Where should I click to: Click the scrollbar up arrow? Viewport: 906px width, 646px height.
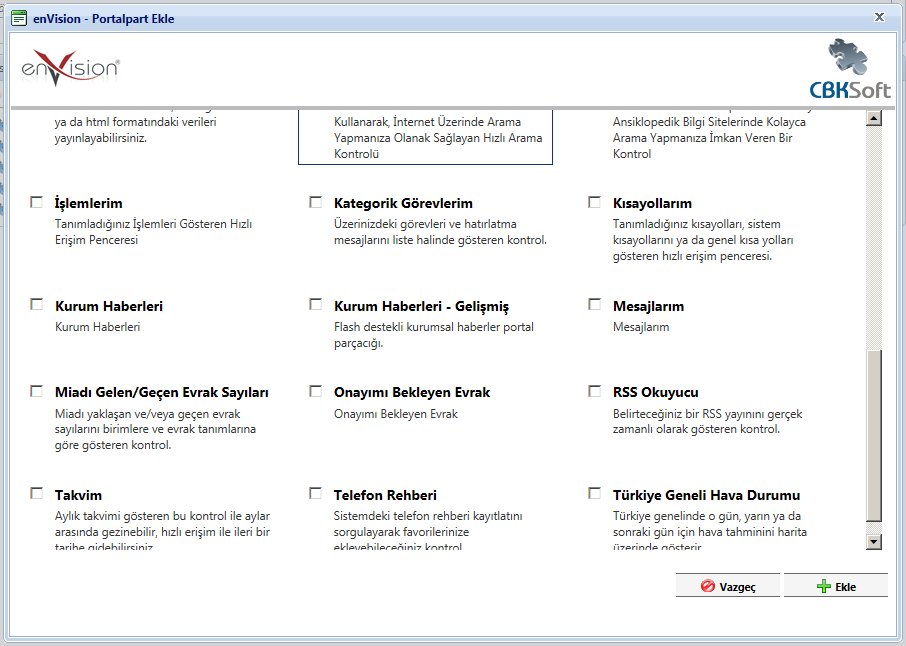point(874,118)
